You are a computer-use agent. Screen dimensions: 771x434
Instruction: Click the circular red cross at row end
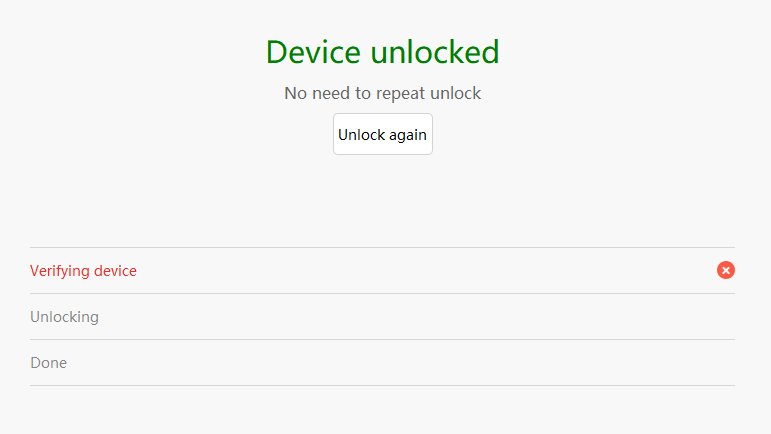coord(726,270)
